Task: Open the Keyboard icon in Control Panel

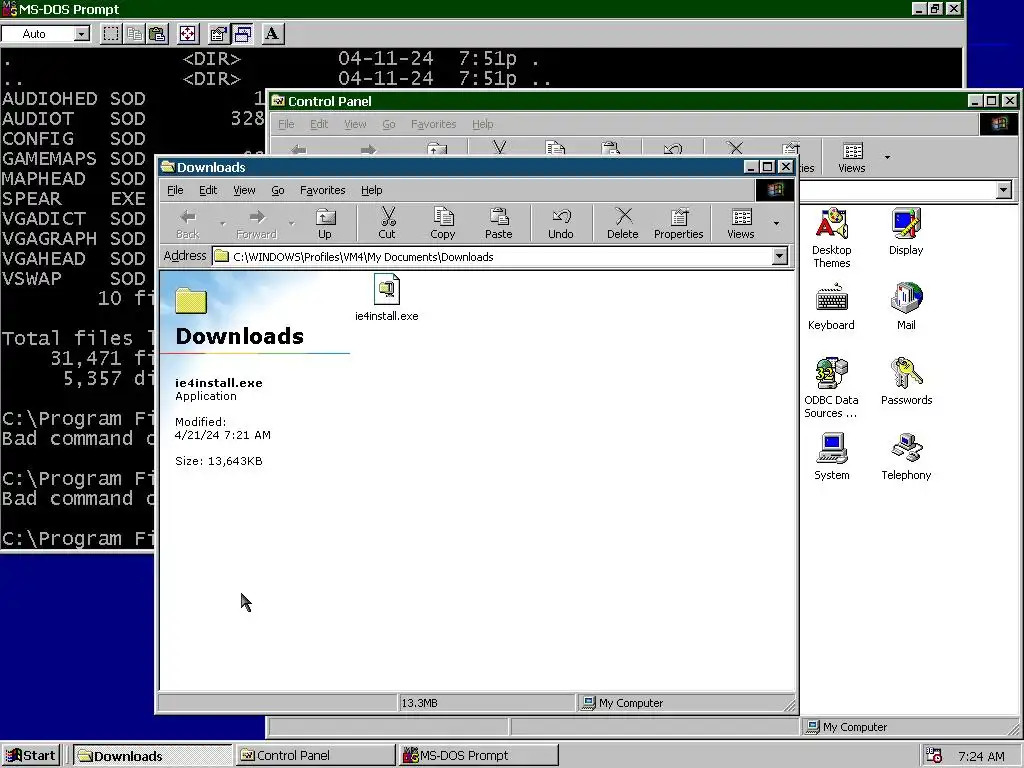Action: pos(831,307)
